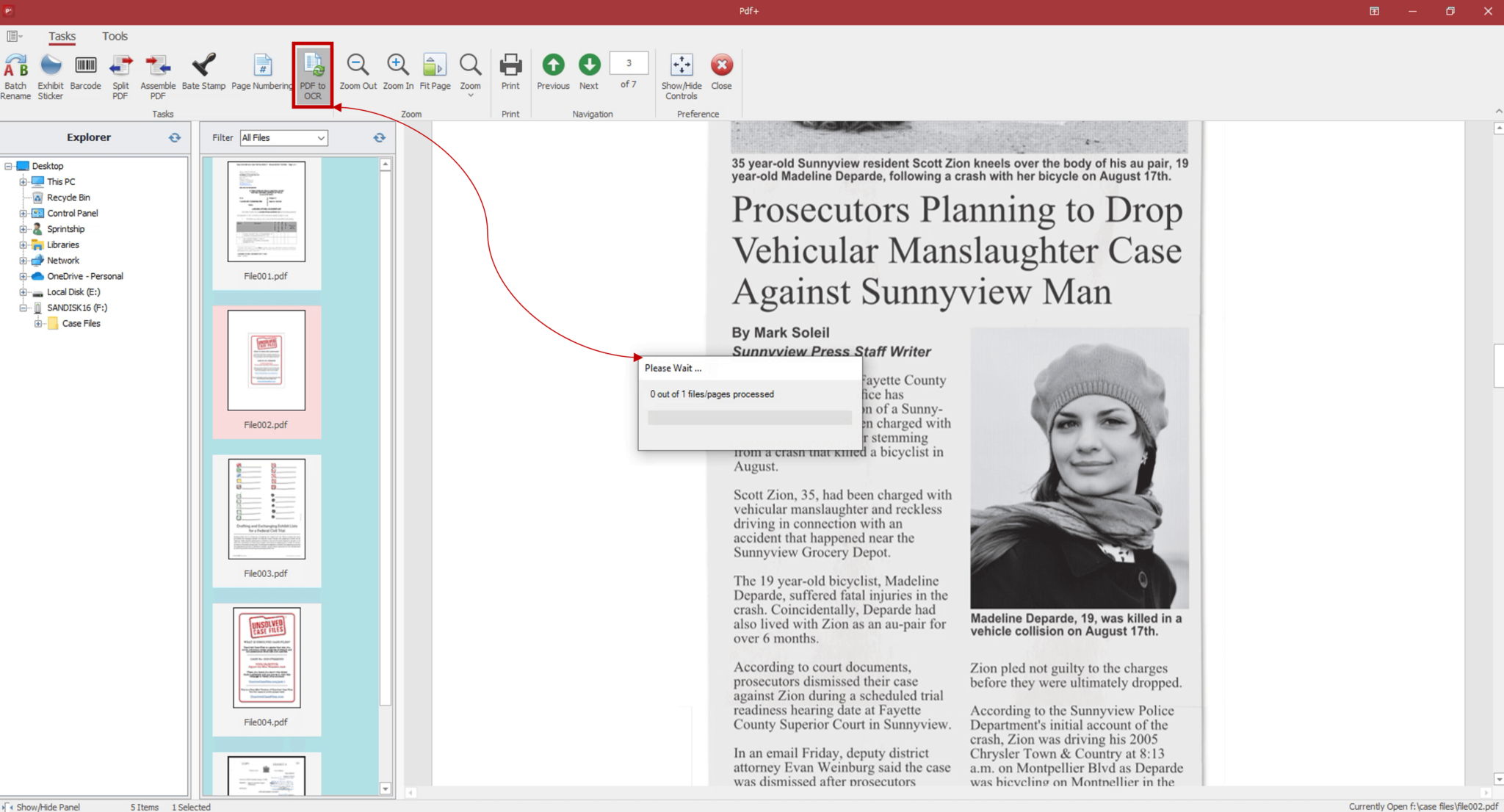
Task: Open the Exhibit Sticker tool
Action: (x=51, y=76)
